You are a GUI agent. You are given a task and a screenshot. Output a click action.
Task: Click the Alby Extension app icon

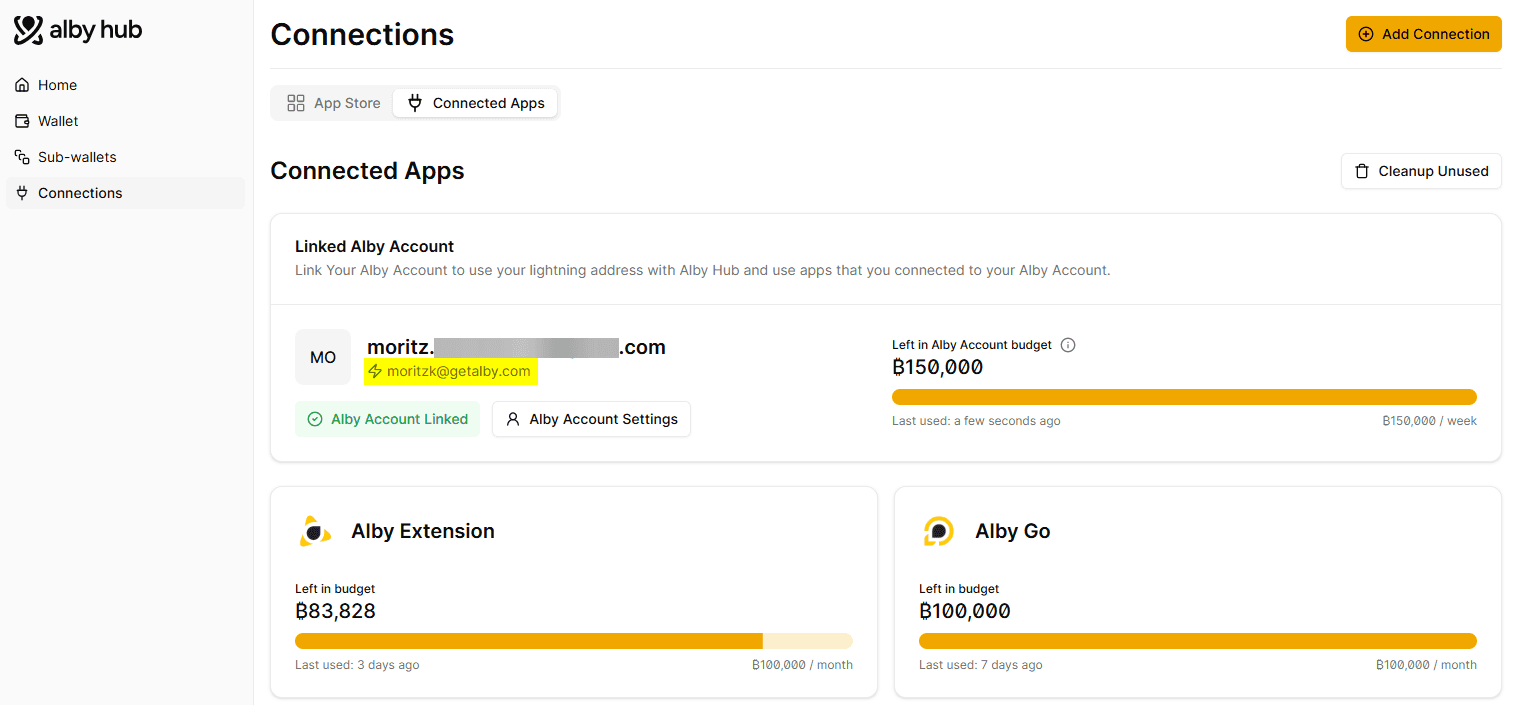pos(315,531)
